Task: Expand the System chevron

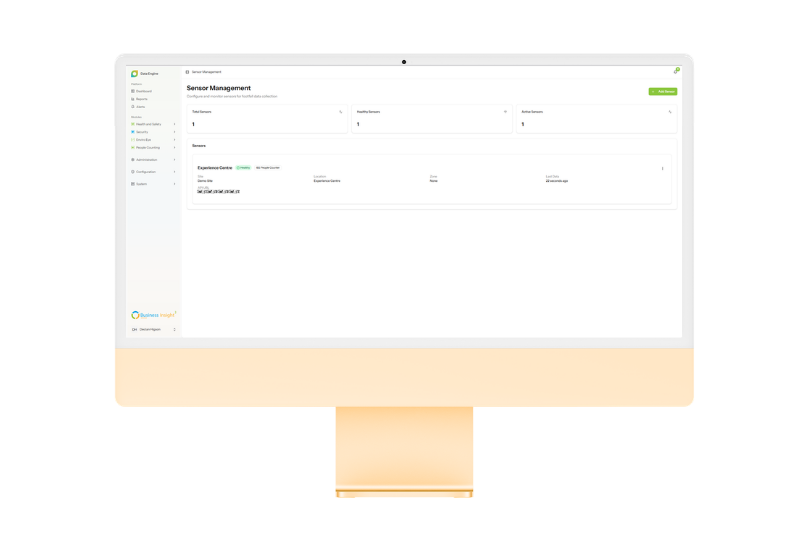Action: pyautogui.click(x=174, y=184)
